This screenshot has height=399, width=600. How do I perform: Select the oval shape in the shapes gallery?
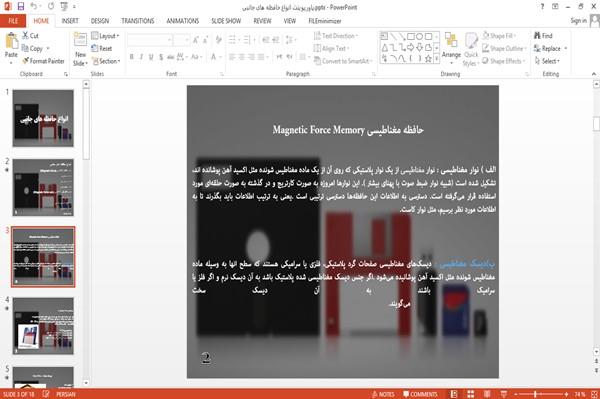pos(419,36)
